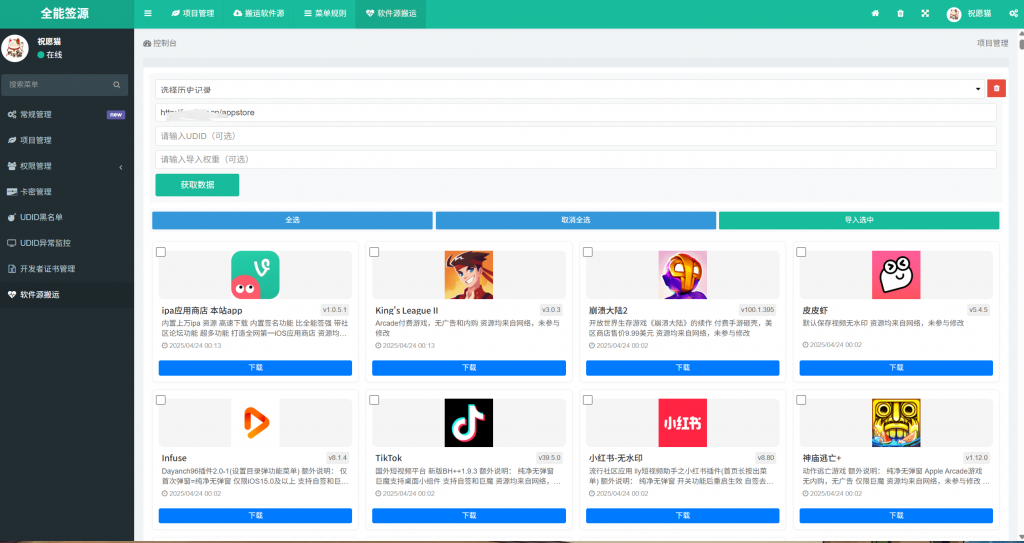Click the 小红书 app icon
The image size is (1024, 543).
[x=682, y=423]
